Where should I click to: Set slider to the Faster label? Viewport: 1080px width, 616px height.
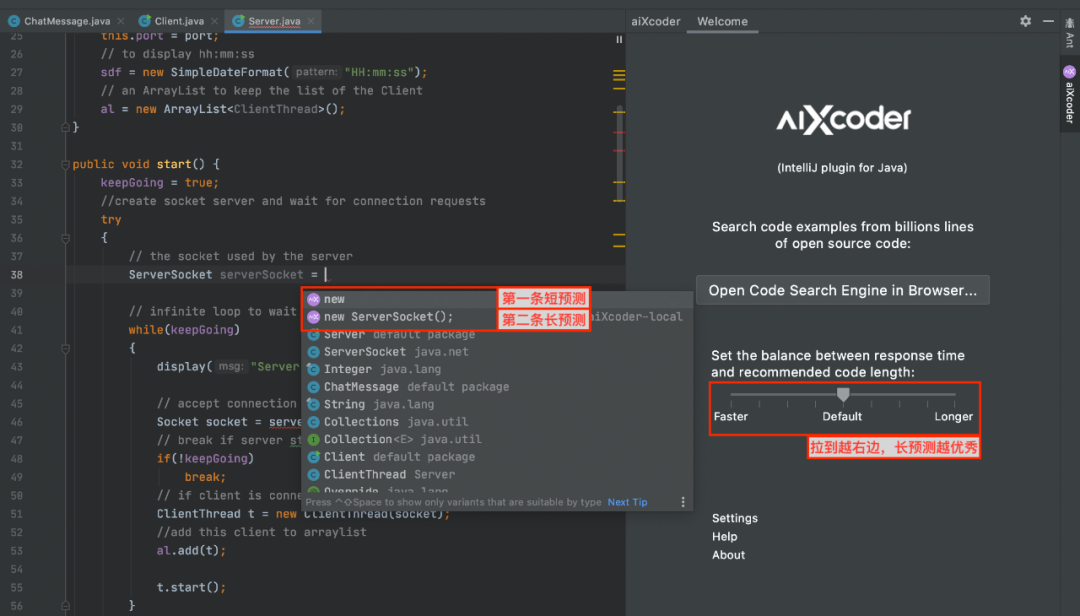[731, 416]
